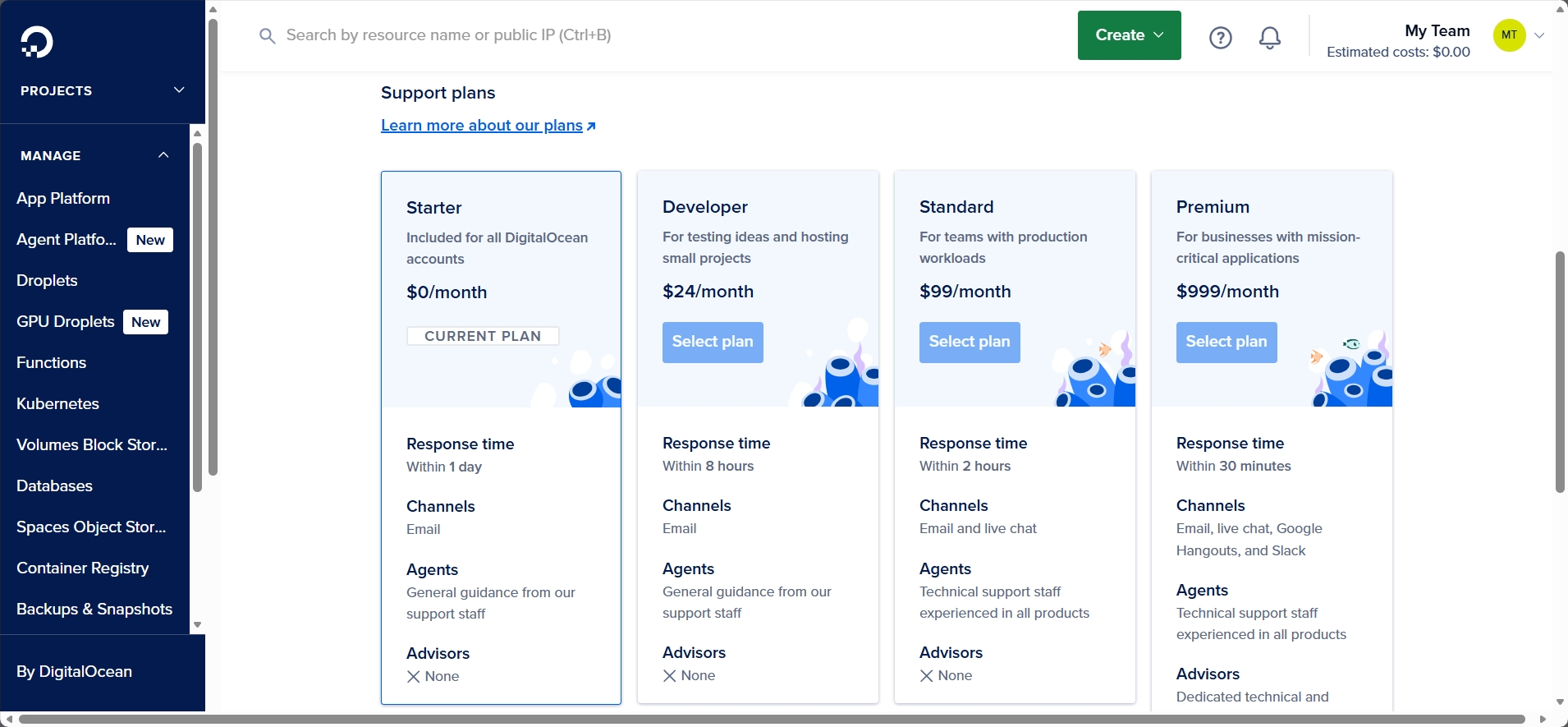The image size is (1568, 727).
Task: Click the search magnifier icon
Action: click(x=267, y=36)
